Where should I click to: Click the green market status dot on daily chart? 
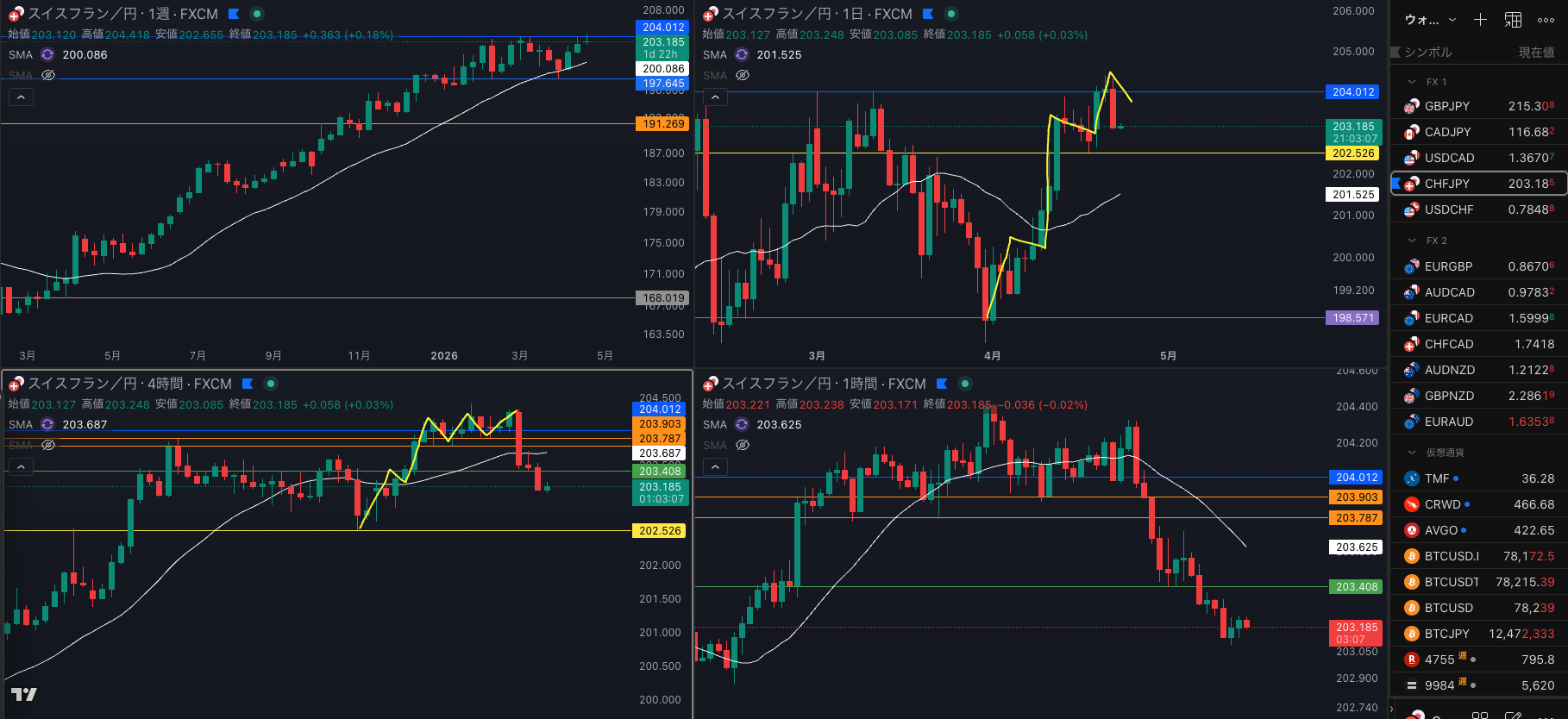[x=950, y=14]
